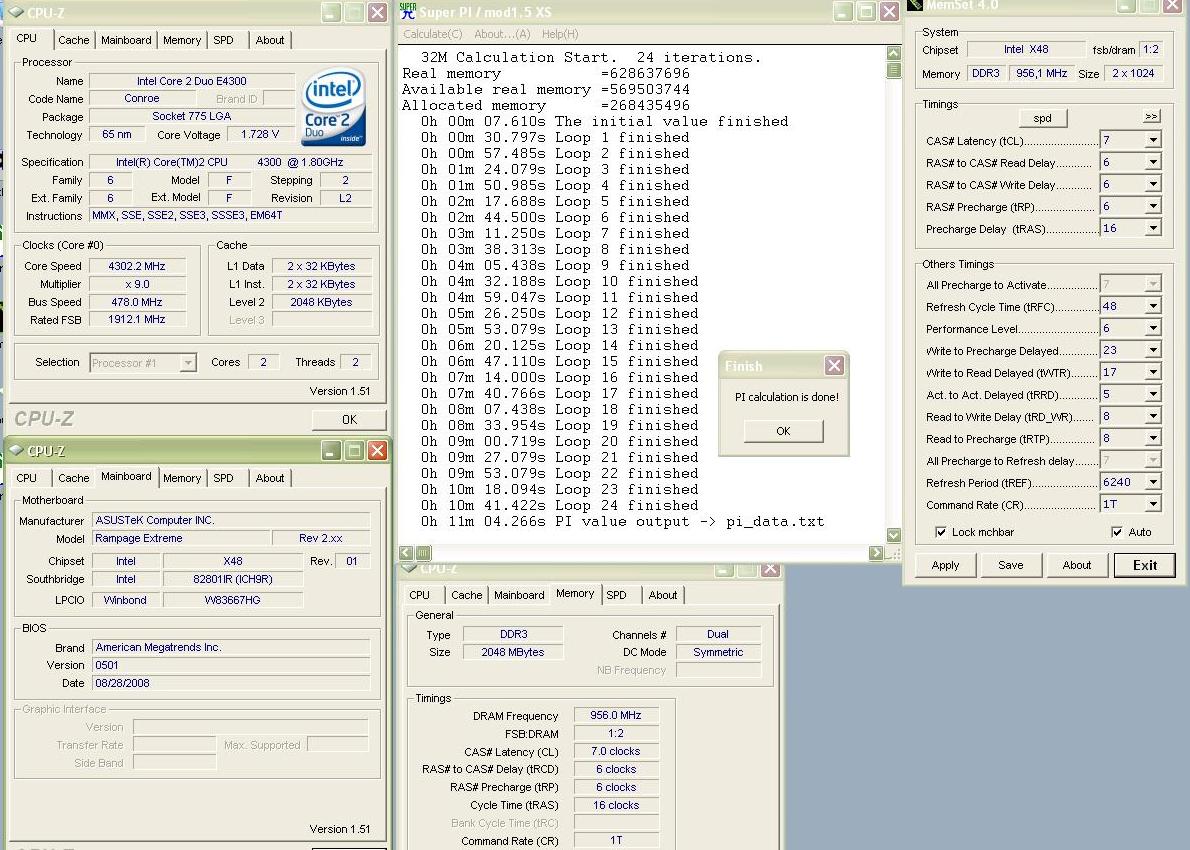
Task: Open the Command Rate (CR) dropdown in MemSet
Action: [1153, 505]
